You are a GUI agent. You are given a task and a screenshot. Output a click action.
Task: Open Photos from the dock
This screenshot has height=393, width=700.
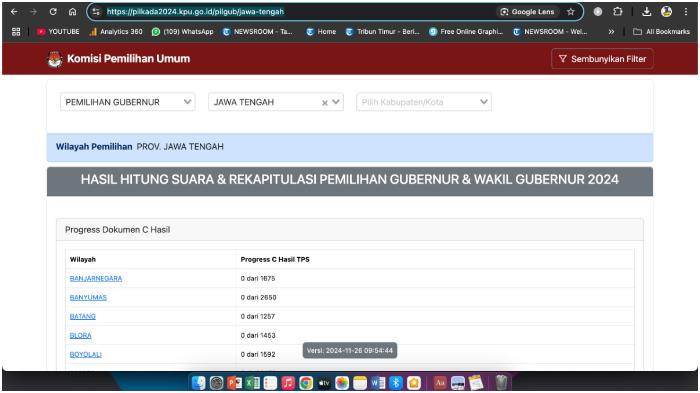[x=342, y=383]
